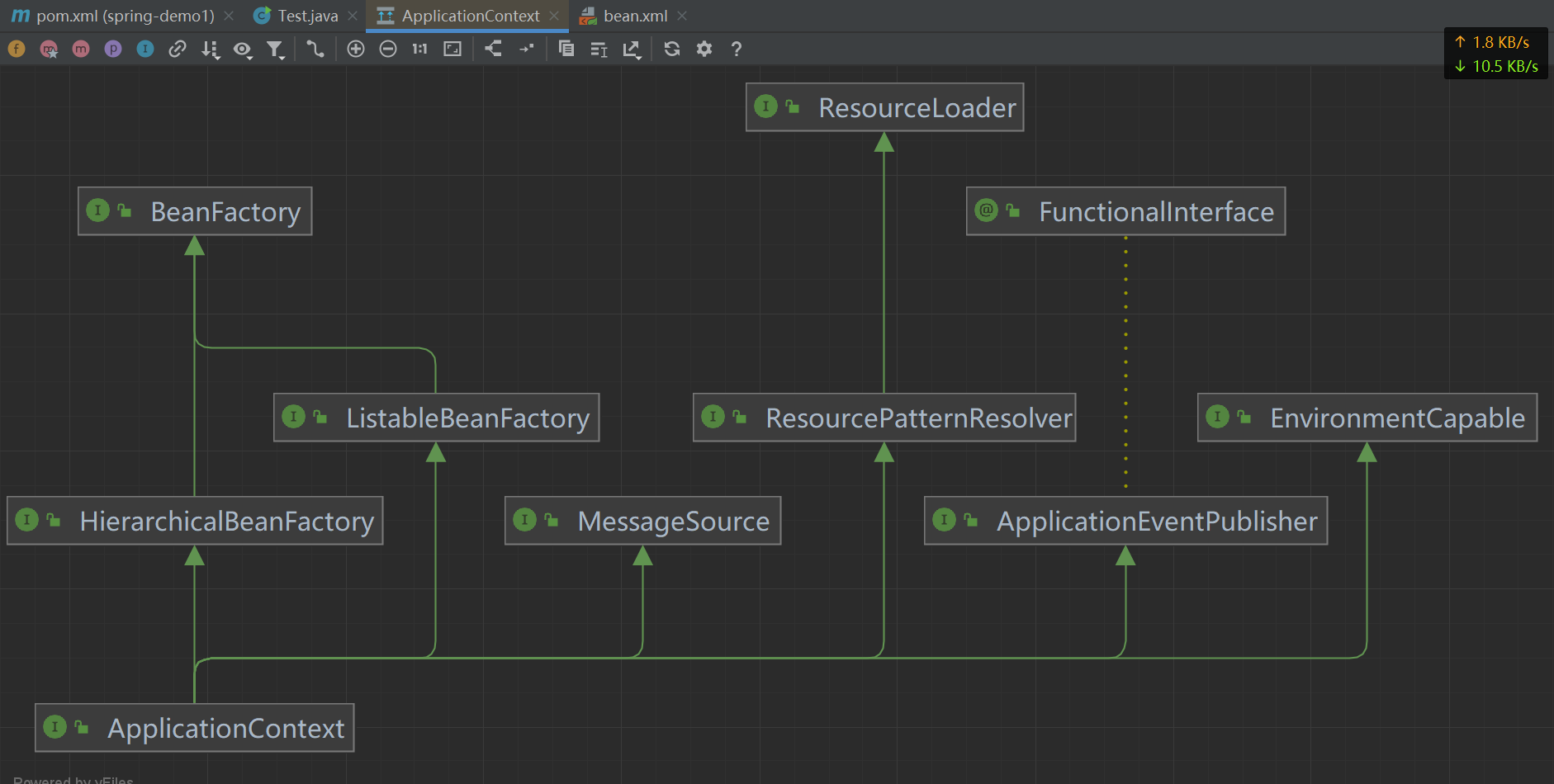Open the sort order dropdown
The width and height of the screenshot is (1554, 784).
tap(210, 50)
